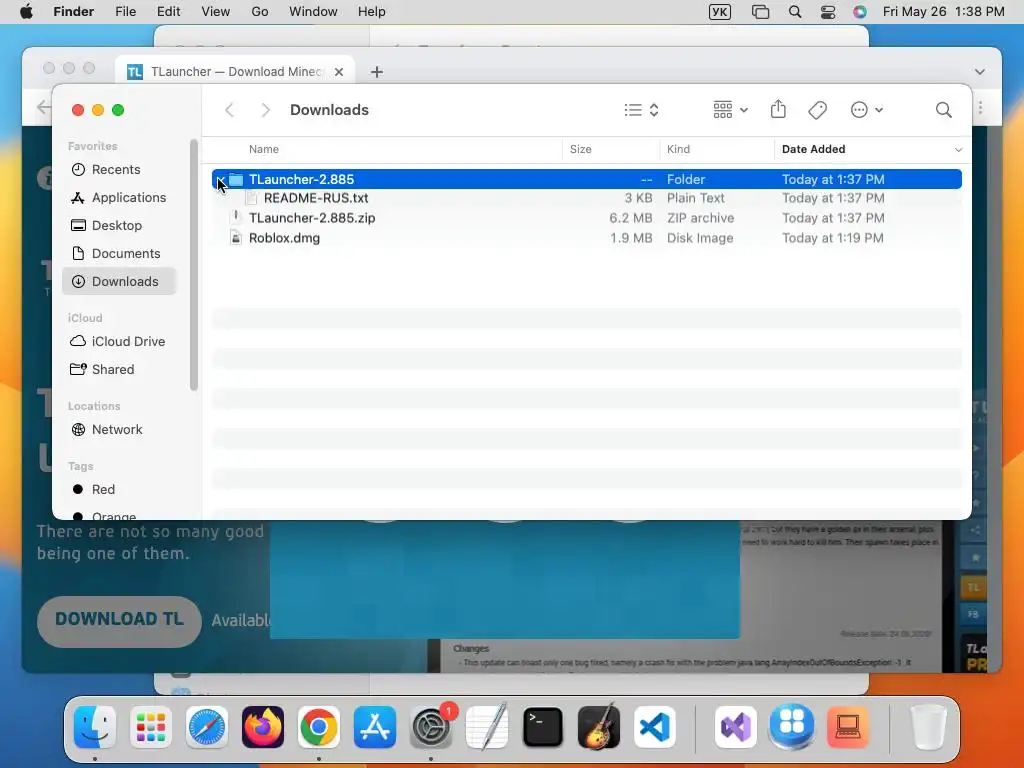
Task: Click the Siri menu bar icon
Action: pyautogui.click(x=860, y=12)
